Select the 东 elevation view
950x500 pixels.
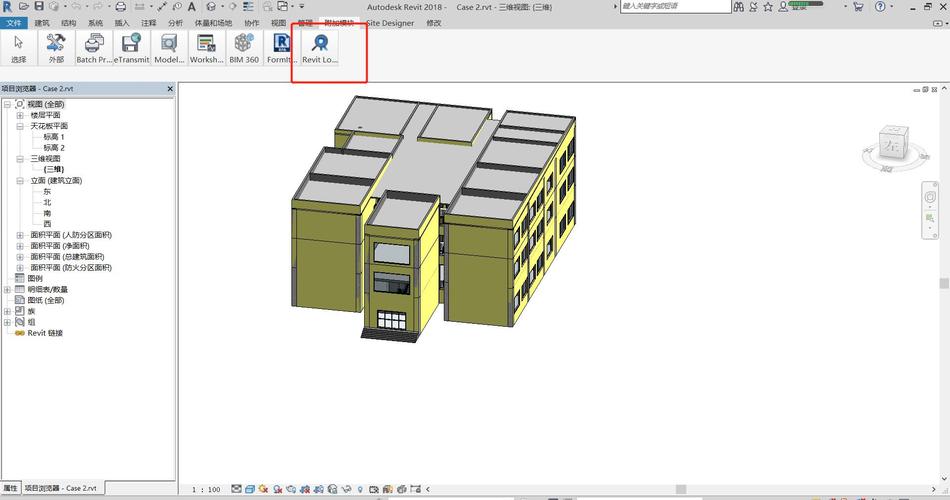pyautogui.click(x=47, y=192)
